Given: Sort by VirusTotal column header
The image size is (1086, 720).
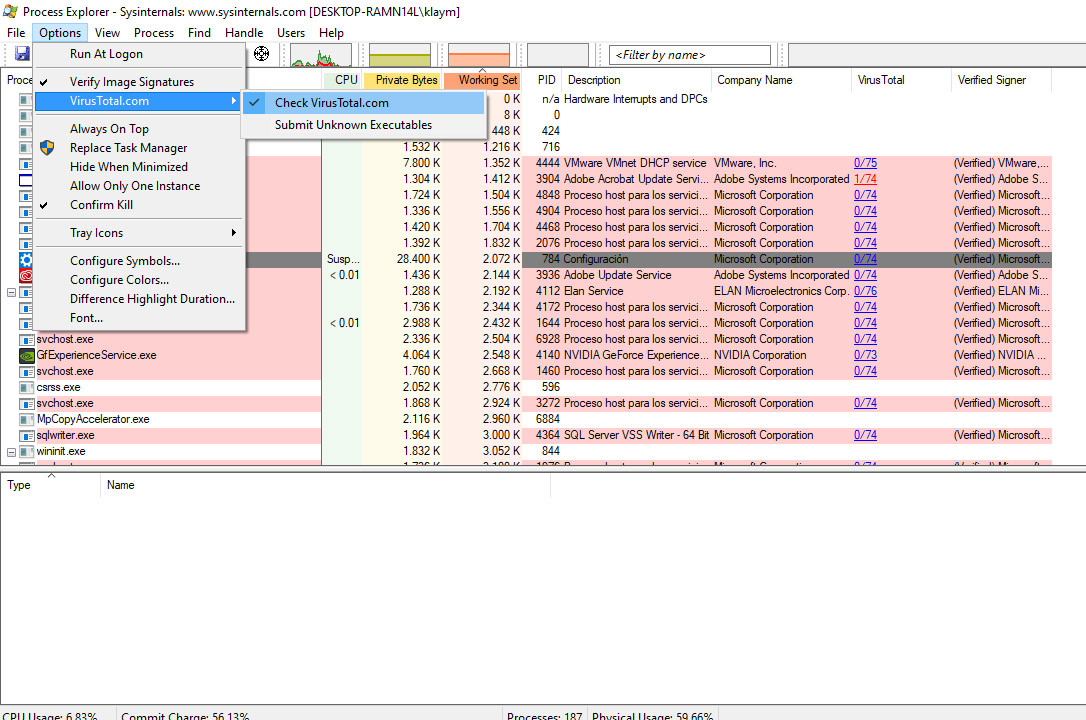Looking at the screenshot, I should point(901,80).
